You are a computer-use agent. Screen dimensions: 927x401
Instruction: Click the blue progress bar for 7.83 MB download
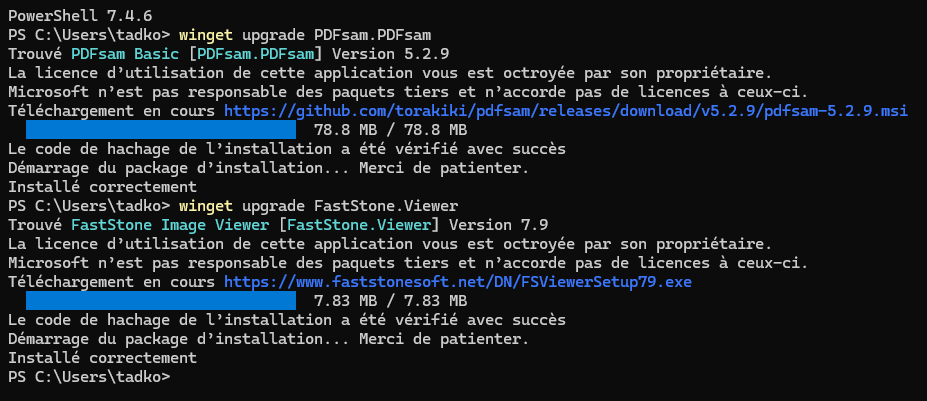tap(161, 300)
